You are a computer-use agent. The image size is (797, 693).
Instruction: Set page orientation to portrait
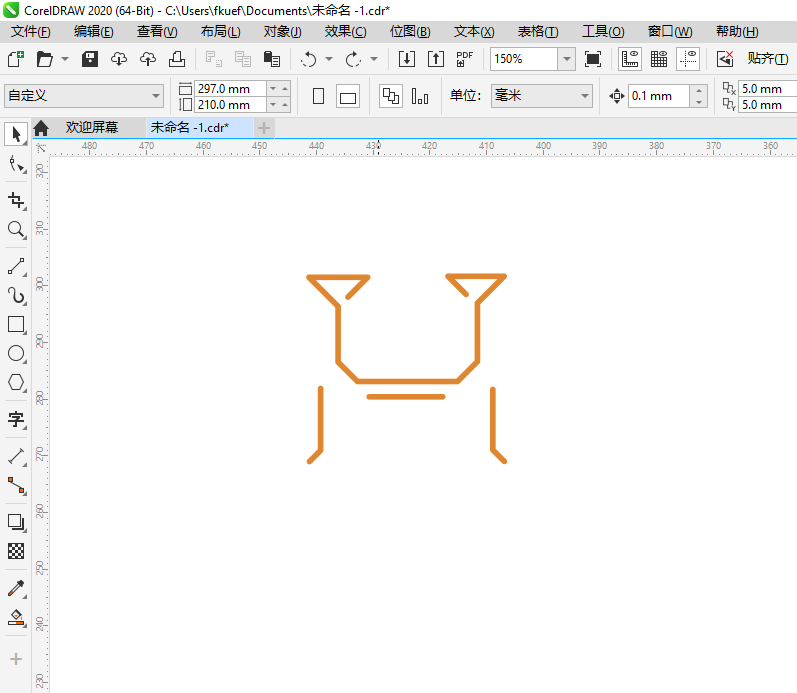pyautogui.click(x=319, y=96)
